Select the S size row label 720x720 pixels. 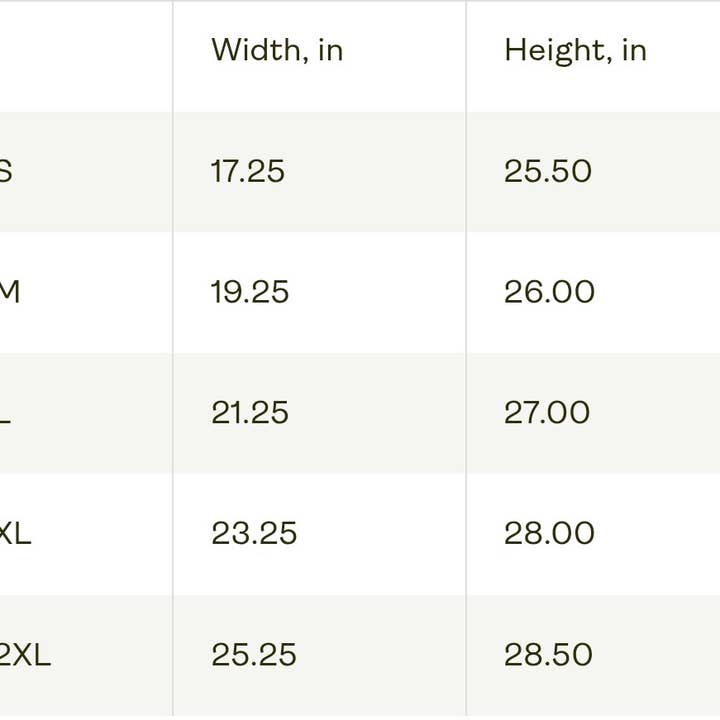tap(6, 172)
